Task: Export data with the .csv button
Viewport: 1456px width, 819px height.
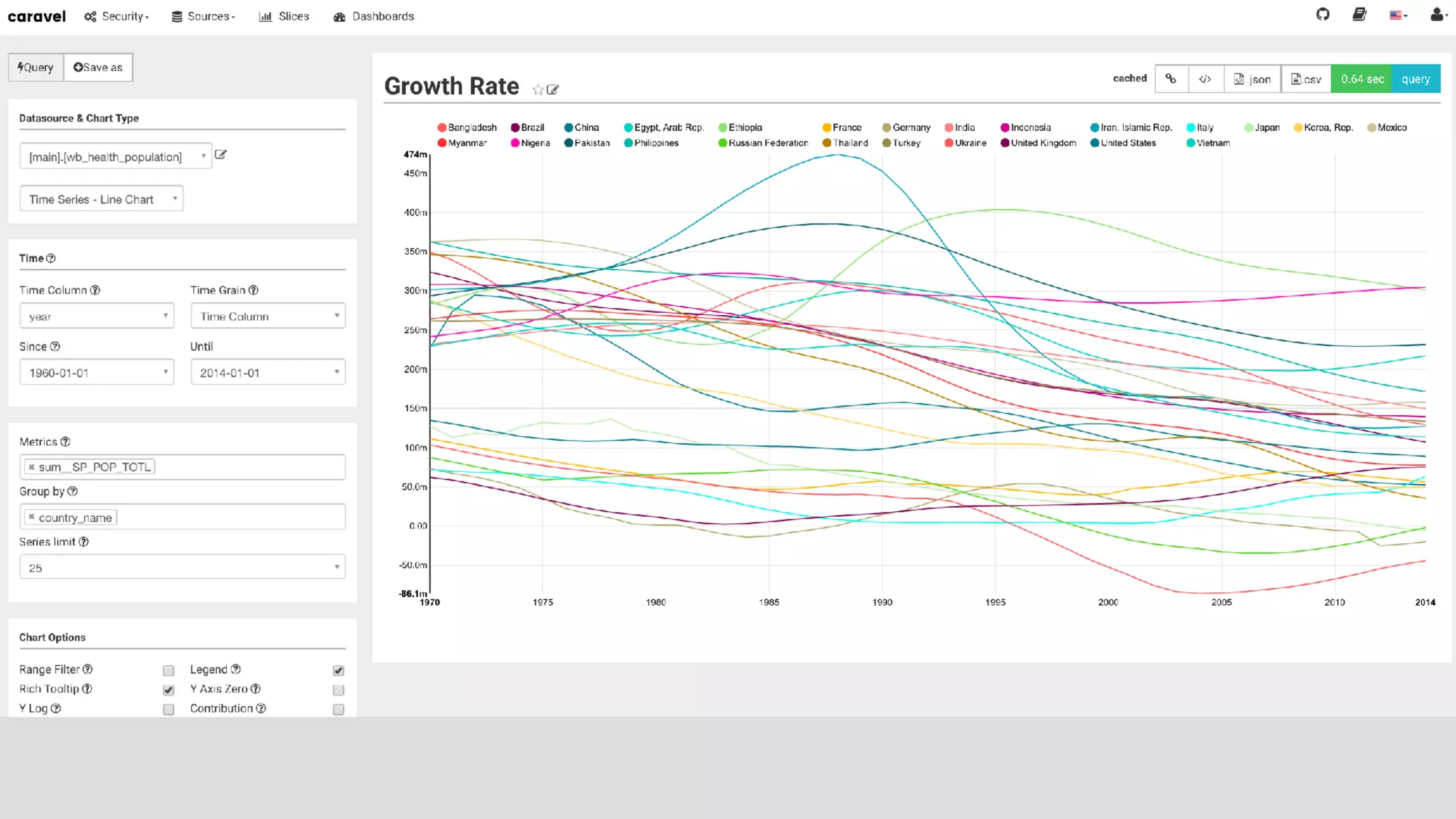Action: [1306, 79]
